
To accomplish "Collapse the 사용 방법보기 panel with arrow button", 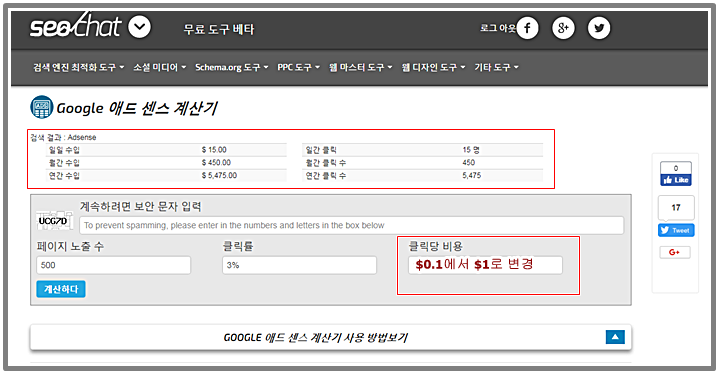I will coord(615,337).
